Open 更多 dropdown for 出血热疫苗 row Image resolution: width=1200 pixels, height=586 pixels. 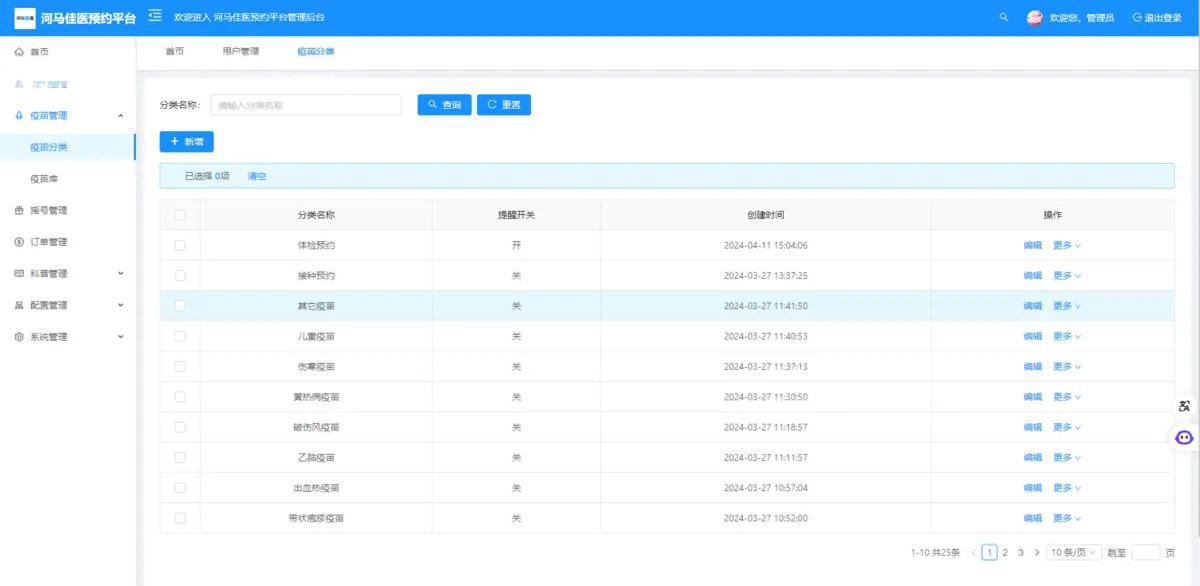(1067, 488)
